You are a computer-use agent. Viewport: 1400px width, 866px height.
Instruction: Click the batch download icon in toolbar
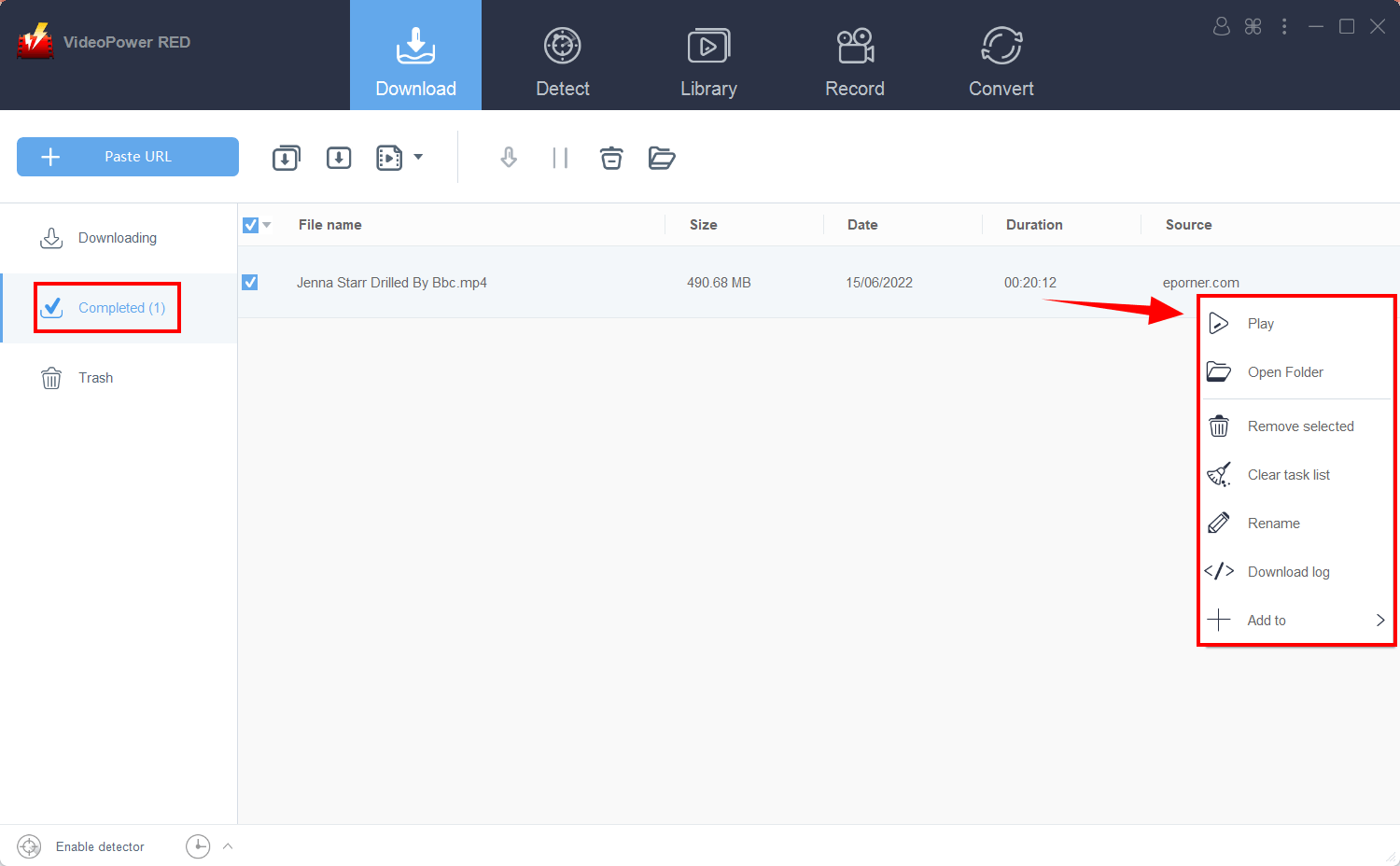[287, 158]
